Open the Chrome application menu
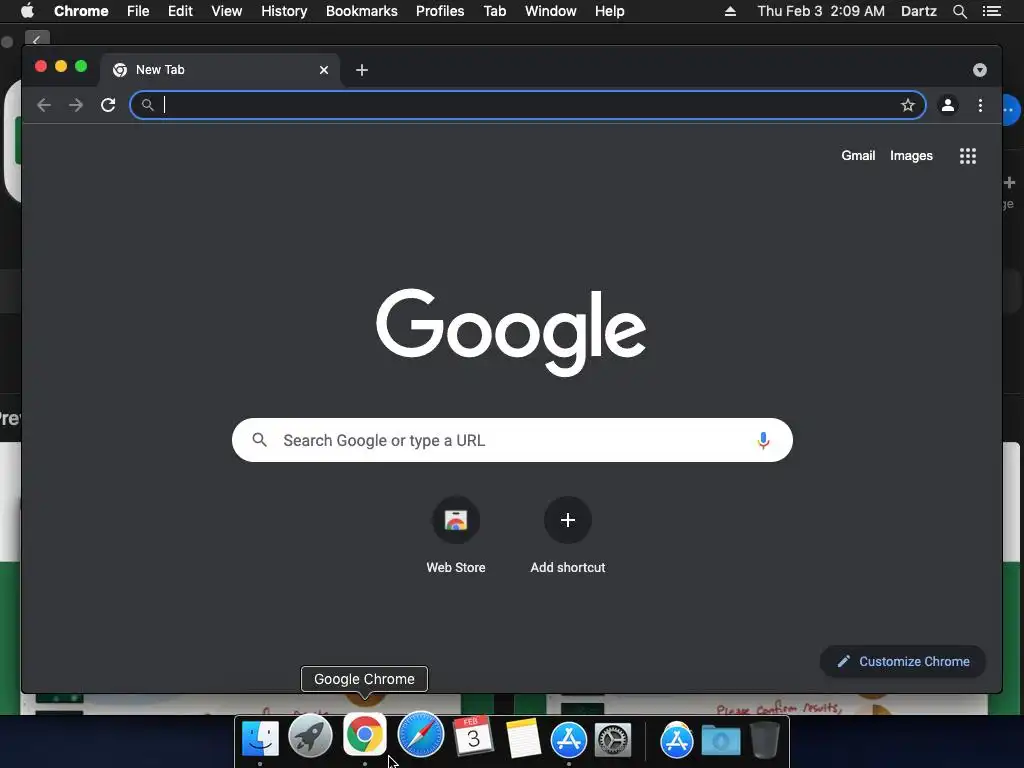Viewport: 1024px width, 768px height. [x=81, y=11]
